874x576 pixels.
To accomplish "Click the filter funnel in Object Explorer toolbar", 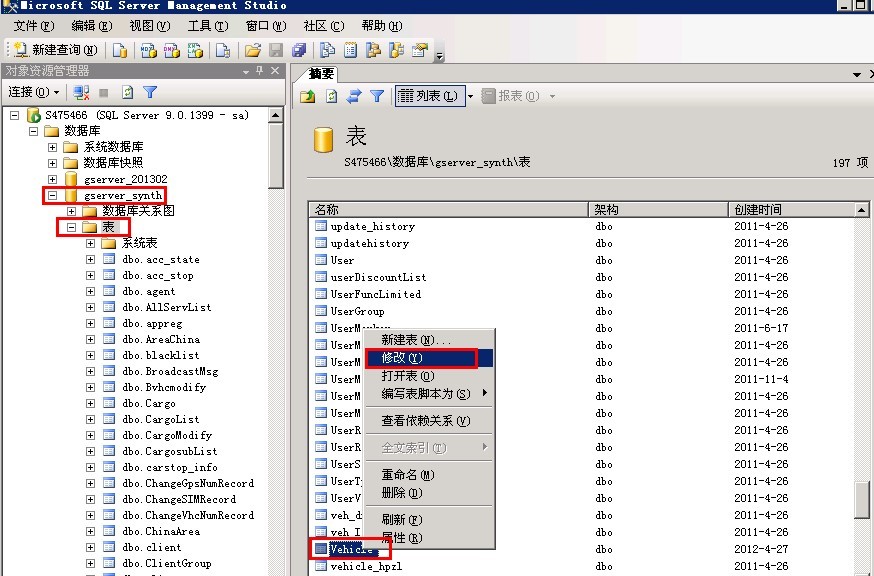I will [150, 92].
